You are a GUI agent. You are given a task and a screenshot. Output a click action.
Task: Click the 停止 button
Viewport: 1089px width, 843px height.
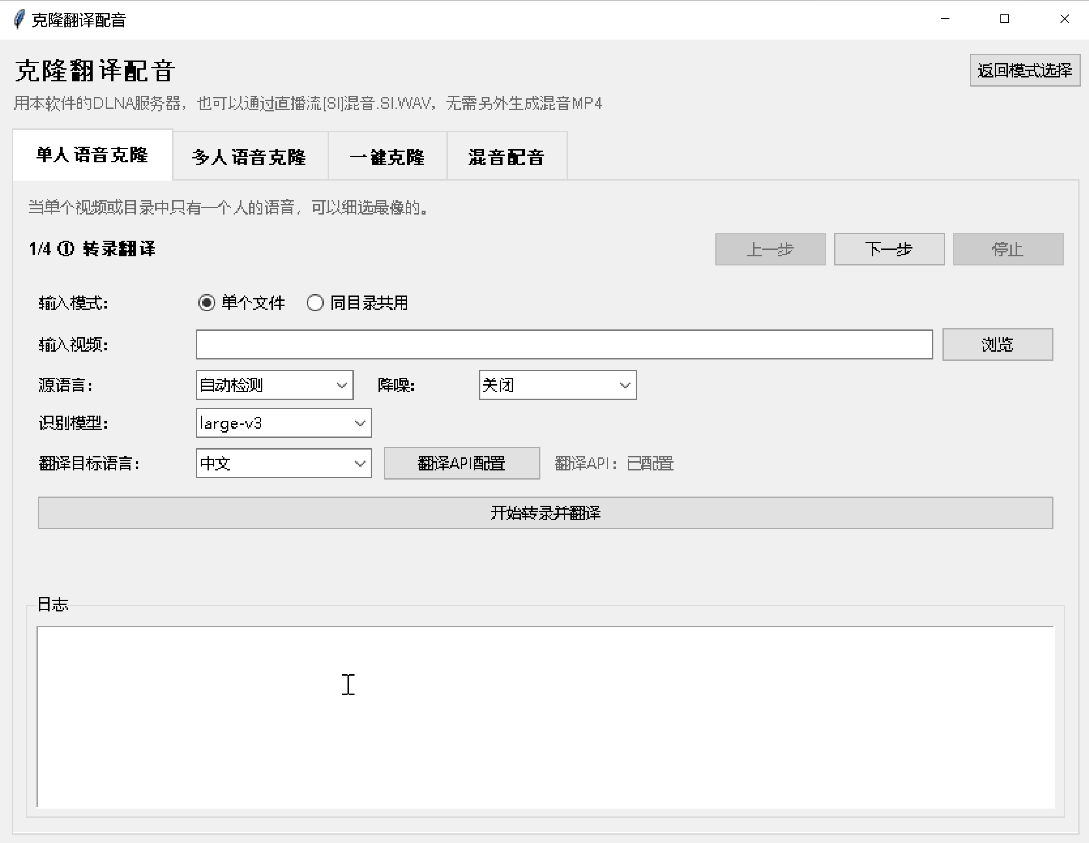click(x=1008, y=249)
